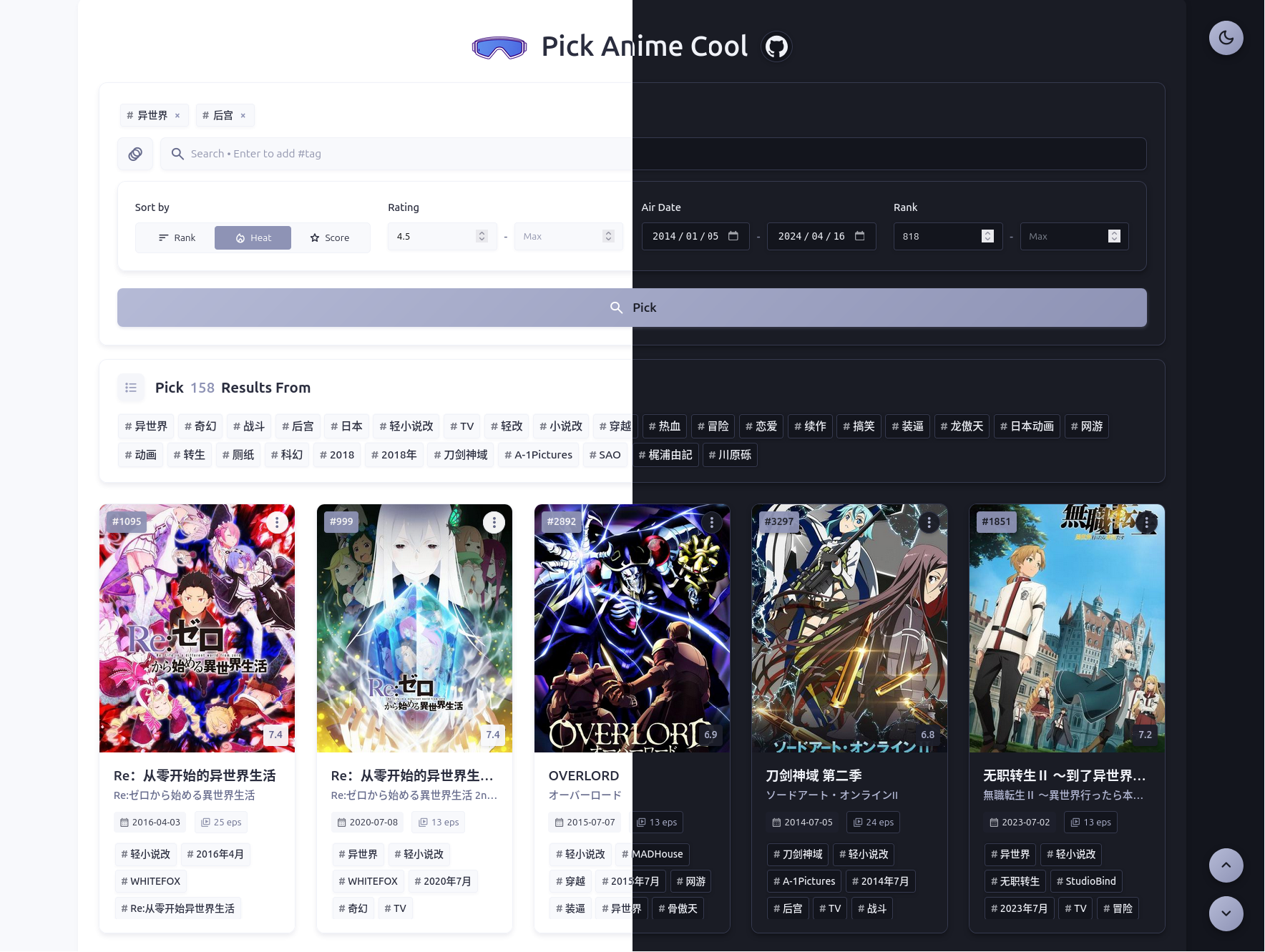Toggle dark mode with the moon button
Image resolution: width=1265 pixels, height=952 pixels.
point(1226,38)
